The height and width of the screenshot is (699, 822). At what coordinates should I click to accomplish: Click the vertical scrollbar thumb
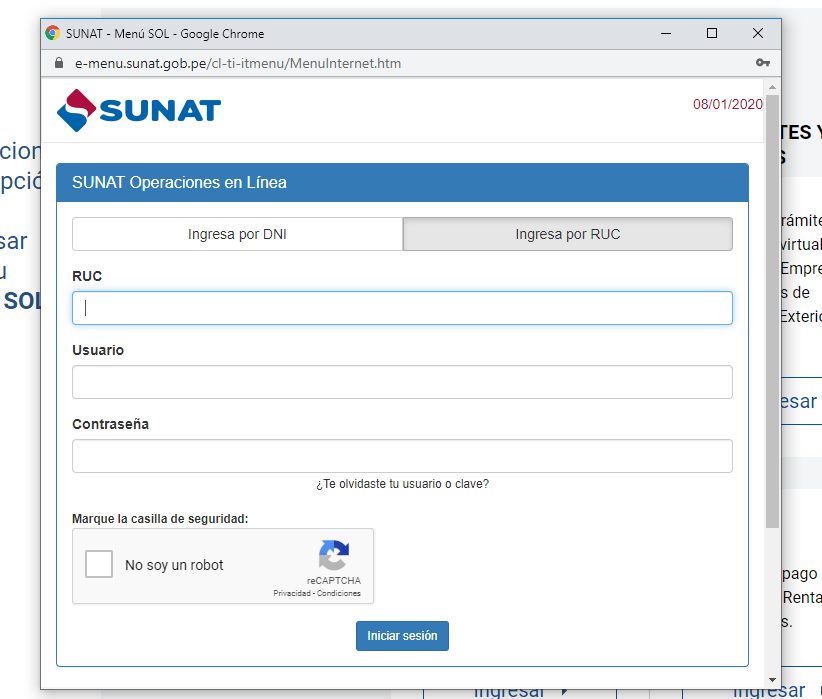(772, 311)
